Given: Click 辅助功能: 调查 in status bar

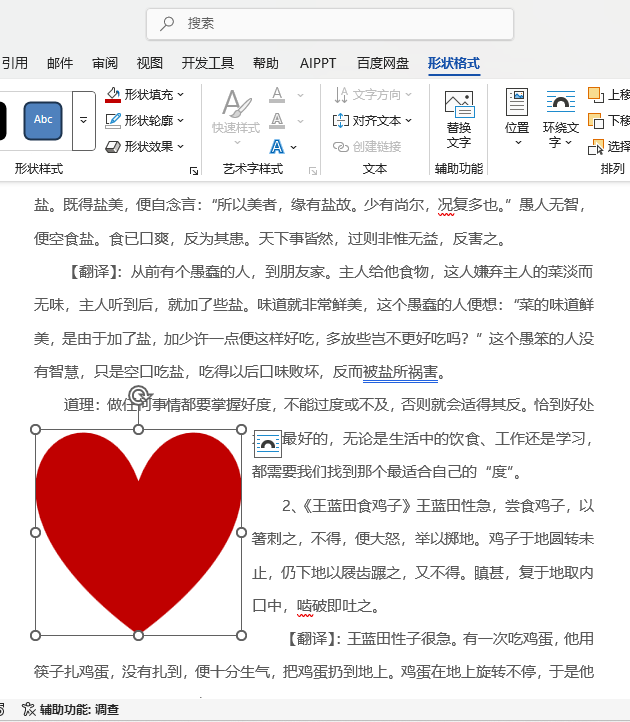Looking at the screenshot, I should tap(70, 709).
